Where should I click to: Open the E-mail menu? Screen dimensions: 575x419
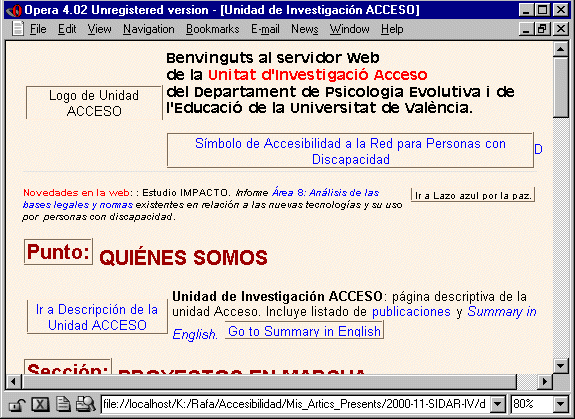click(265, 29)
